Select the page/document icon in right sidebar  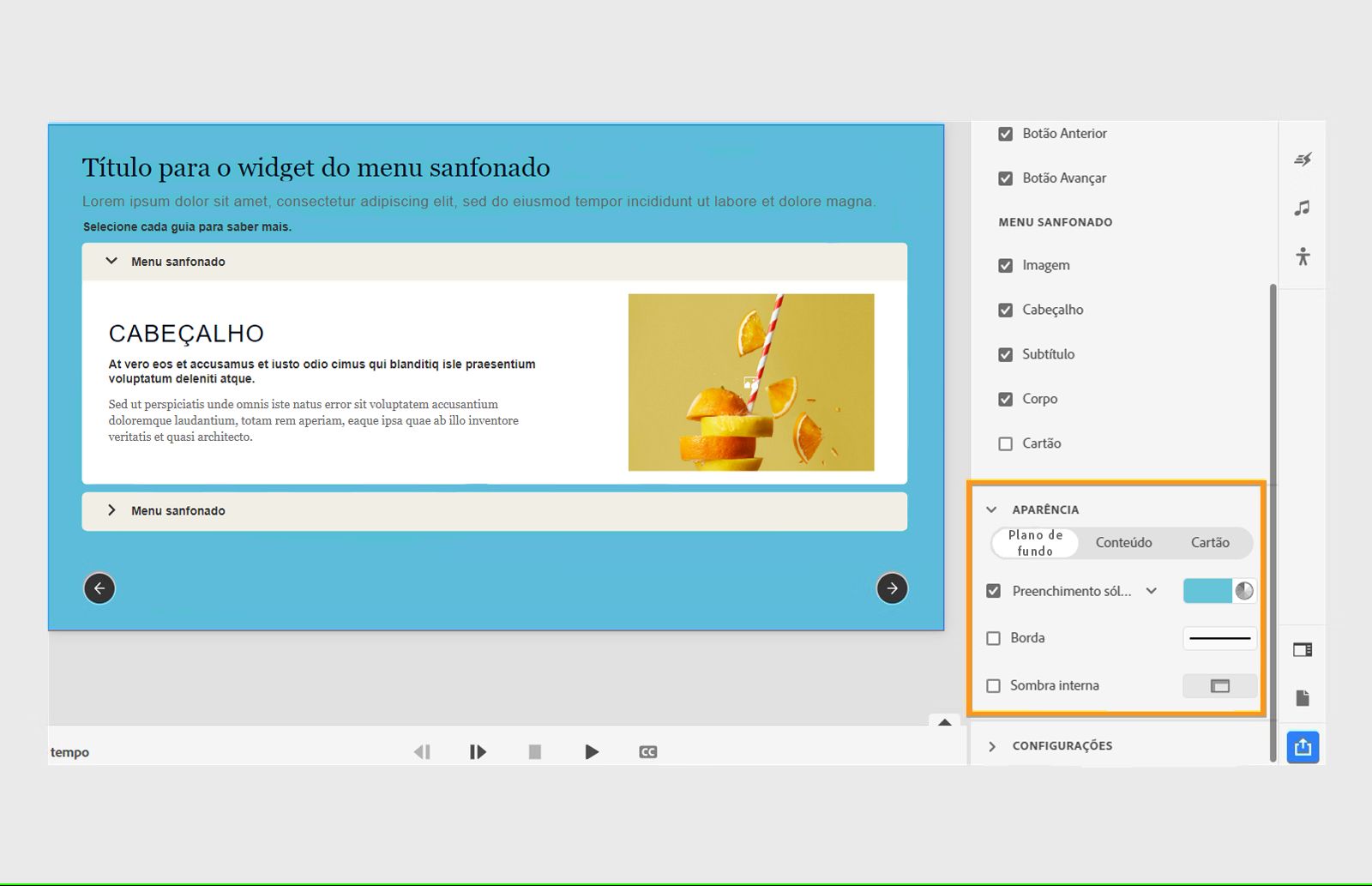[x=1302, y=698]
